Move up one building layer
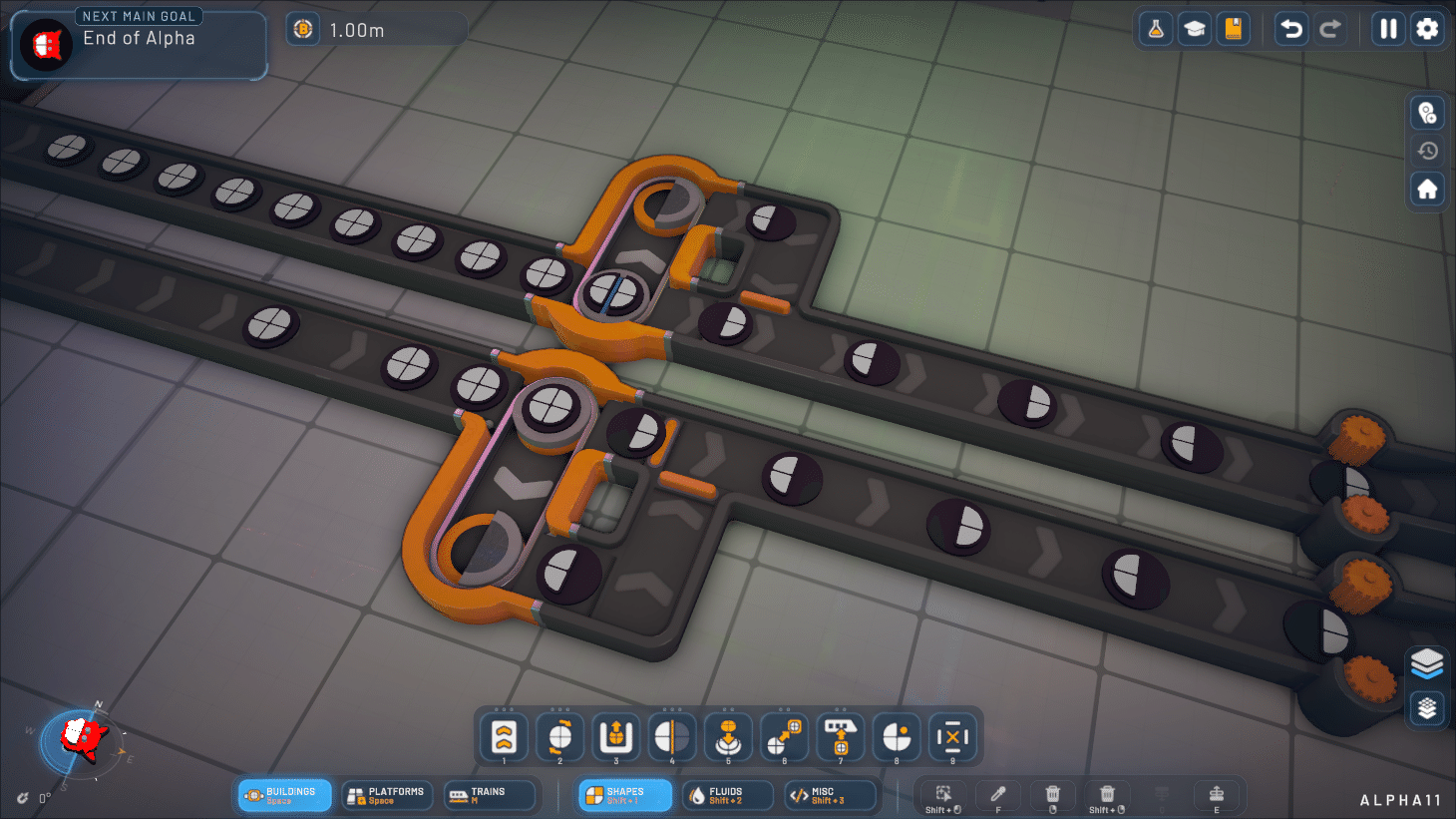 pos(1427,663)
